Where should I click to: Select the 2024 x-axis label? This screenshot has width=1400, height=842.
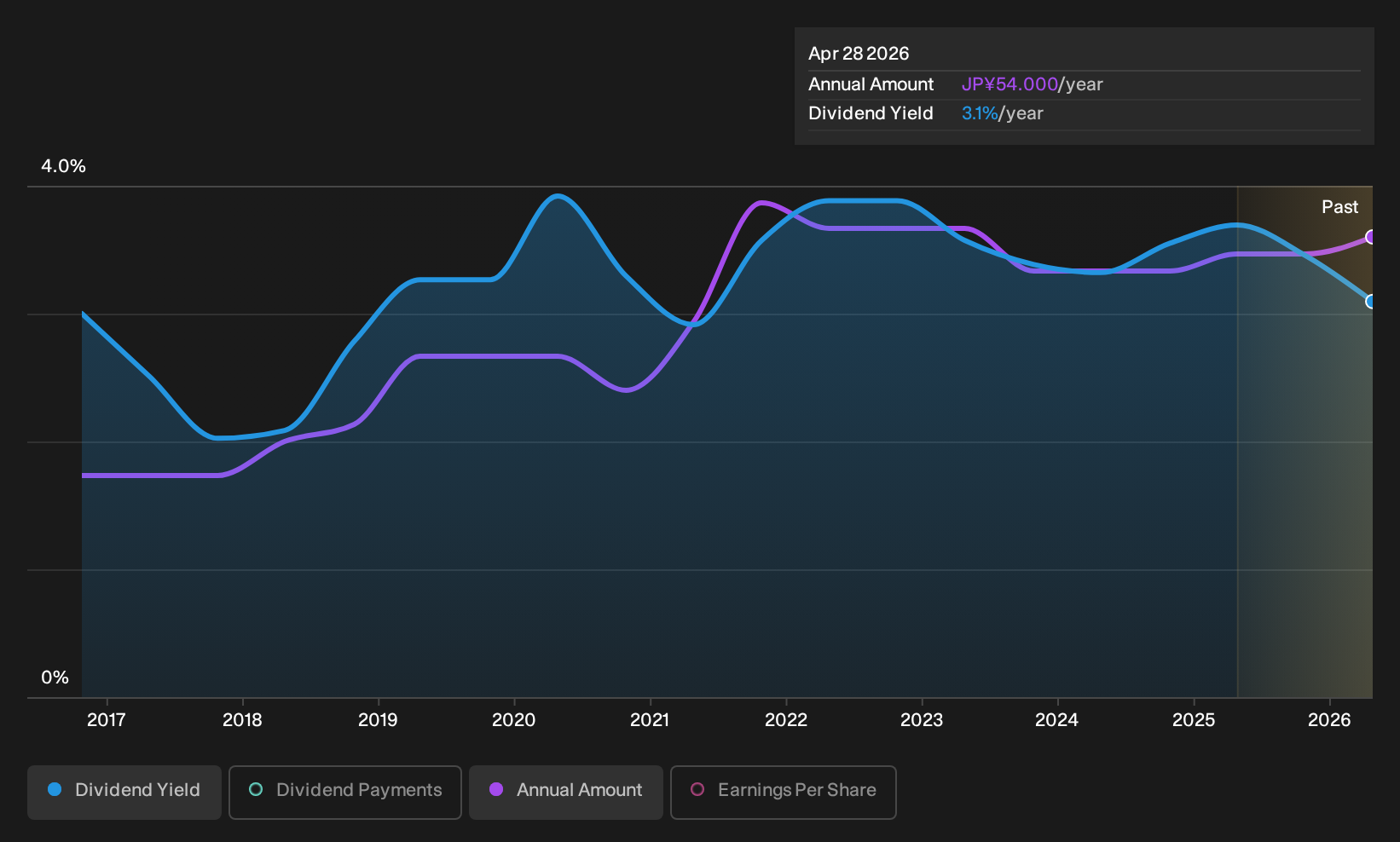[x=1057, y=720]
